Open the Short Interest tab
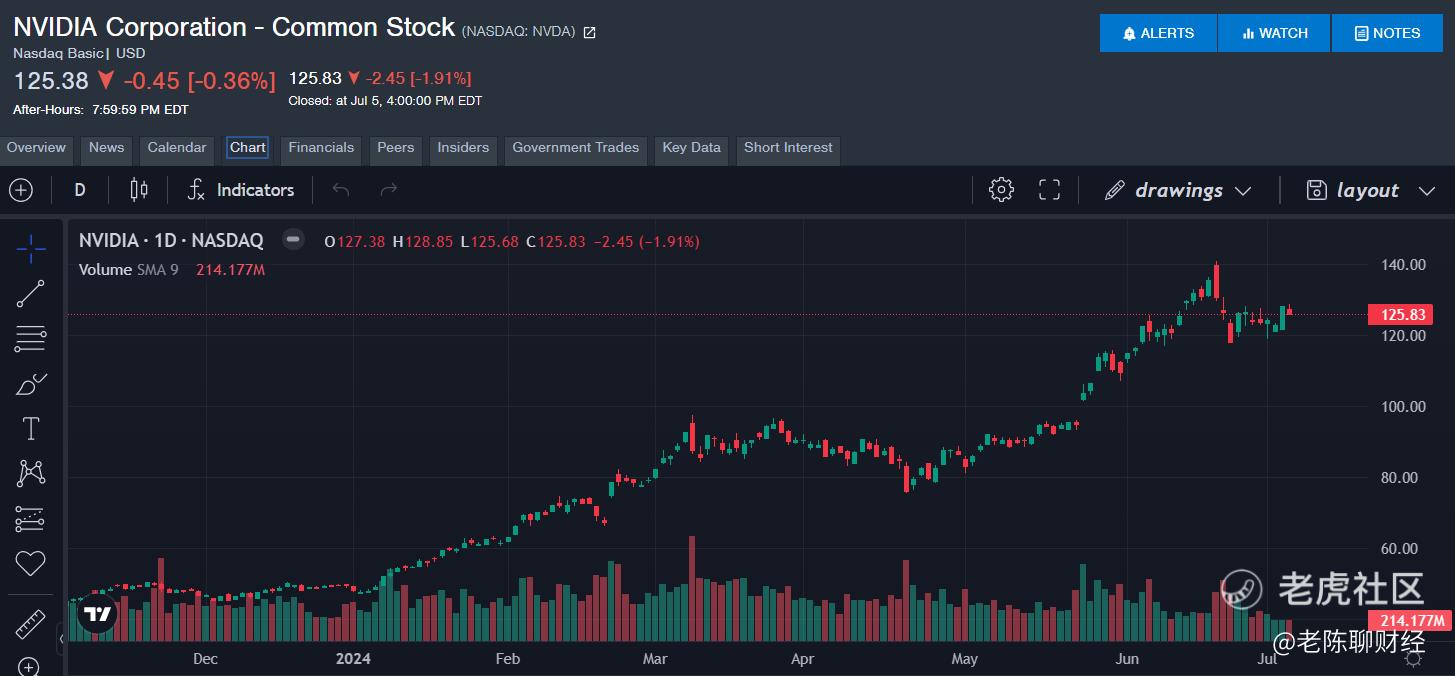1455x676 pixels. [788, 148]
